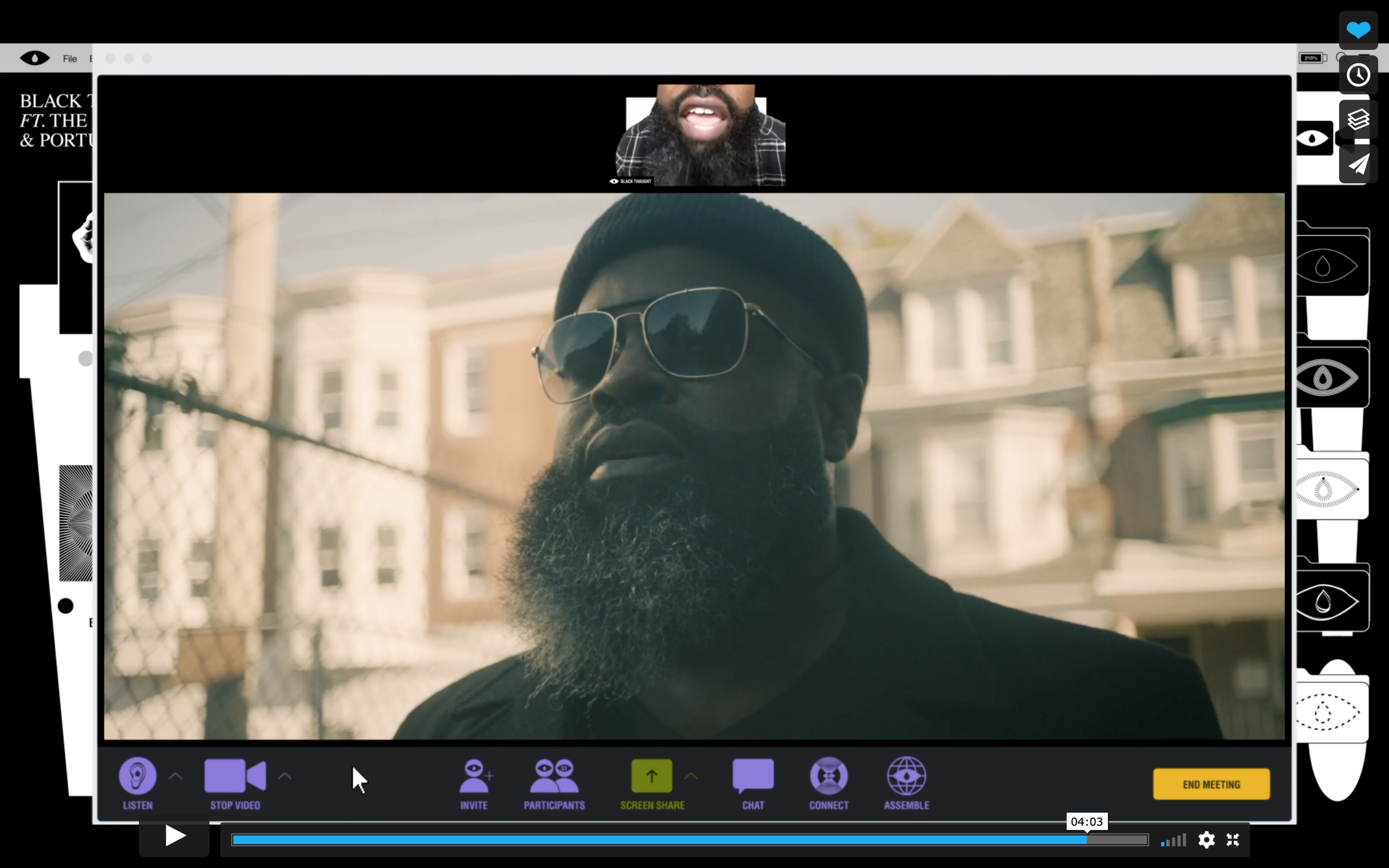This screenshot has height=868, width=1389.
Task: Like video with the heart icon
Action: click(1358, 30)
